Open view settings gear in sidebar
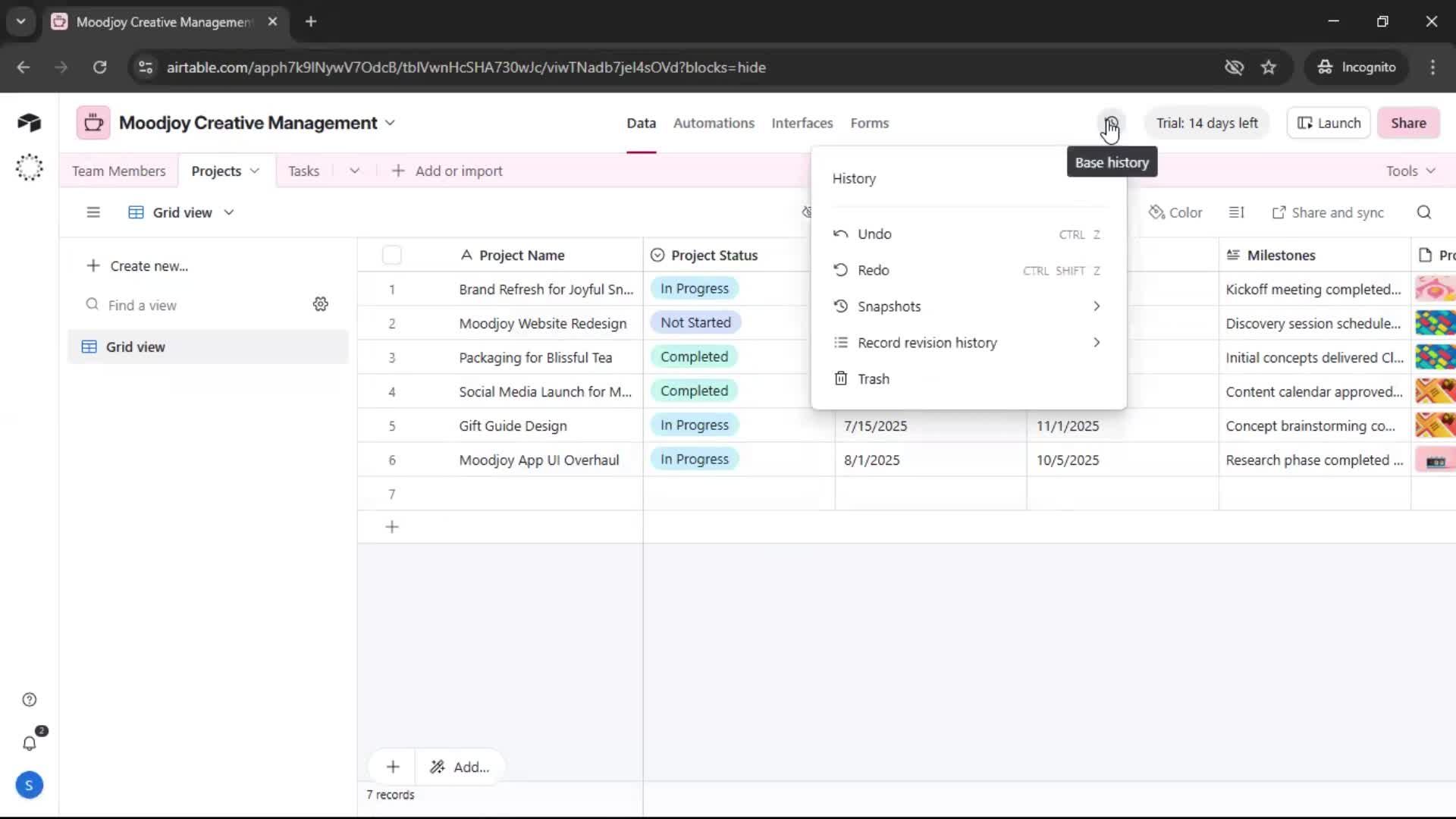 pos(321,304)
